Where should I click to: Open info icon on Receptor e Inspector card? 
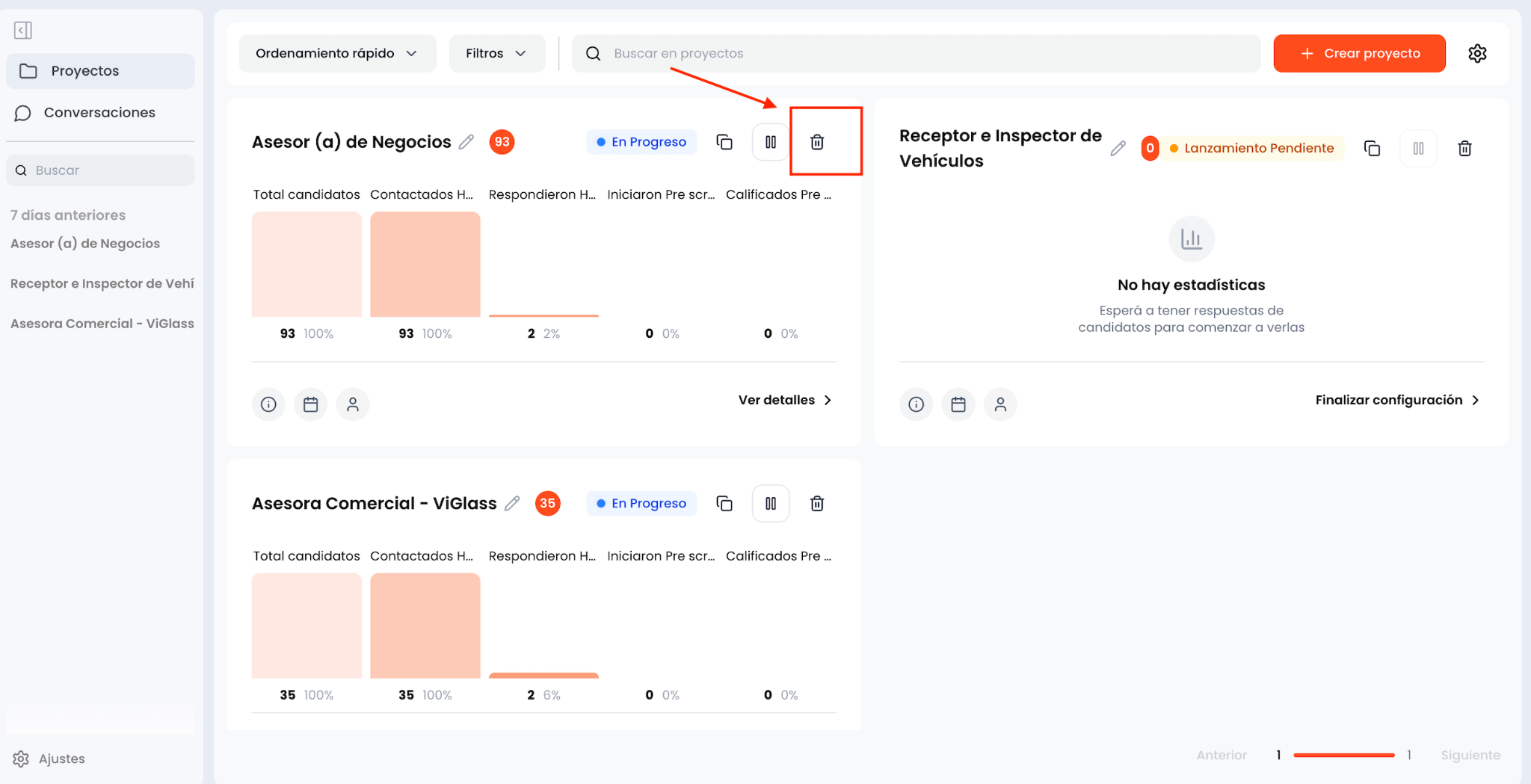[916, 404]
